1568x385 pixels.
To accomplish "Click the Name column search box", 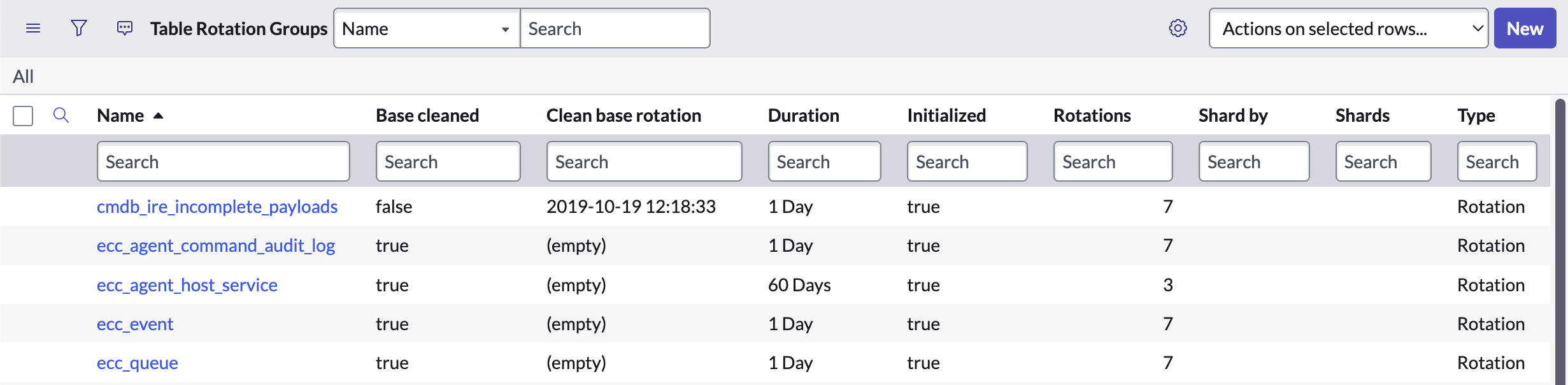I will (x=224, y=161).
